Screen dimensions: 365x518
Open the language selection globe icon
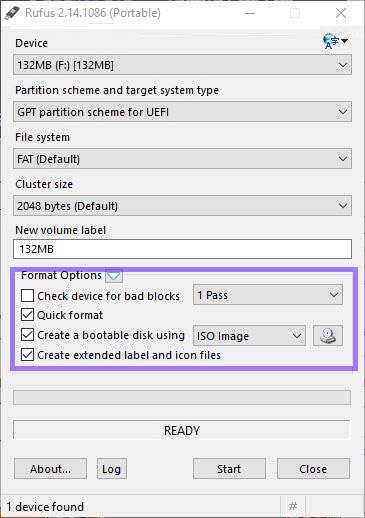pyautogui.click(x=335, y=41)
